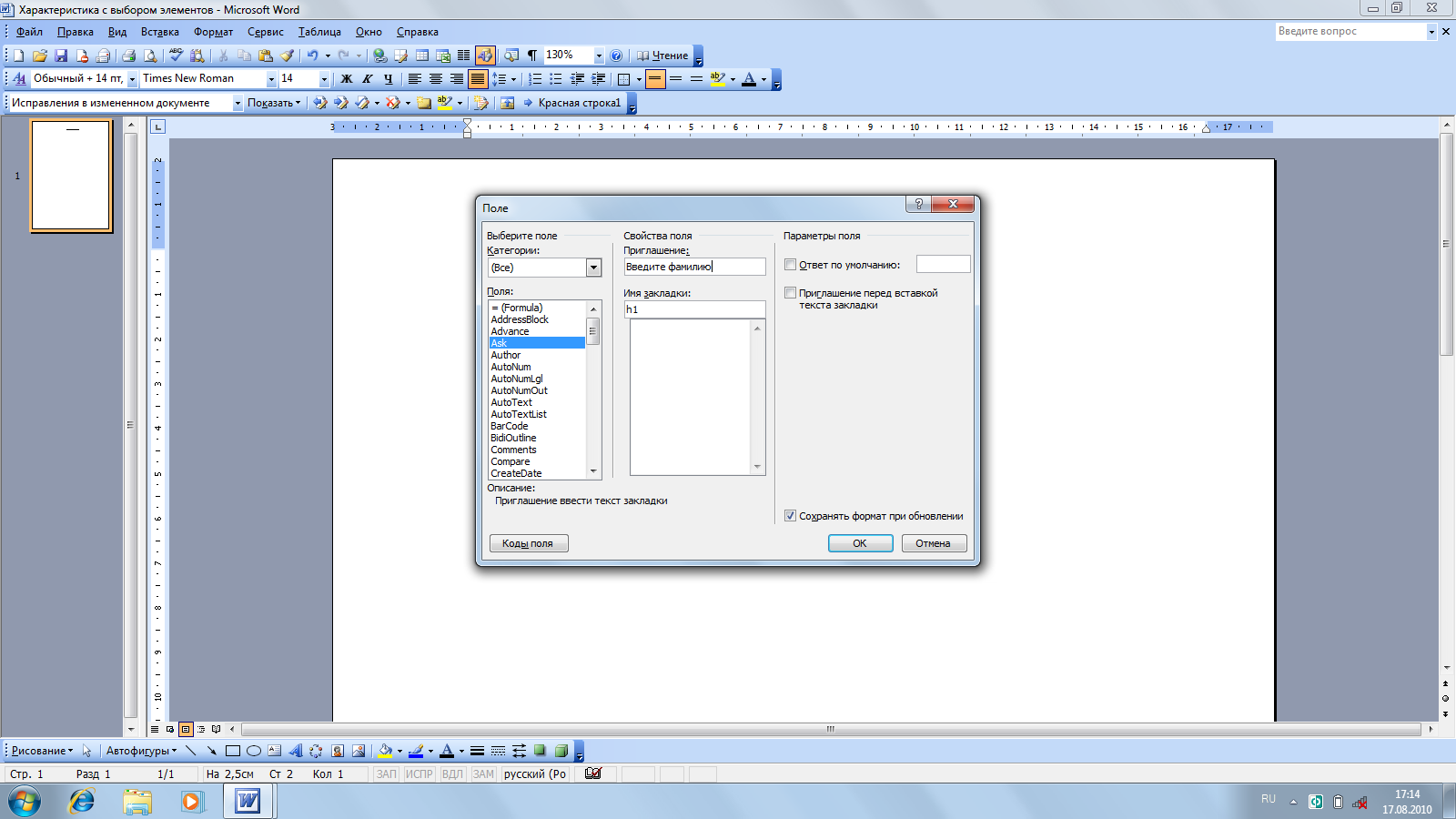
Task: Center-align the paragraph
Action: click(x=436, y=79)
